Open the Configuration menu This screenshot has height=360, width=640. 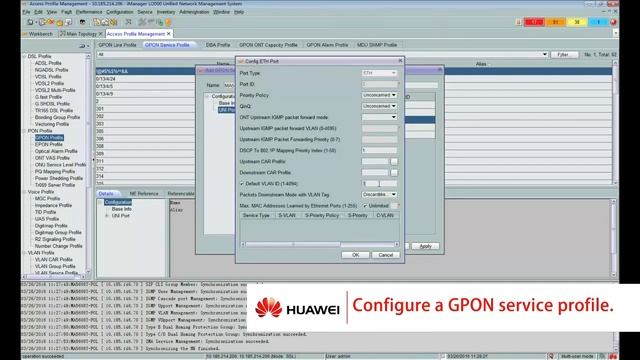tap(120, 12)
